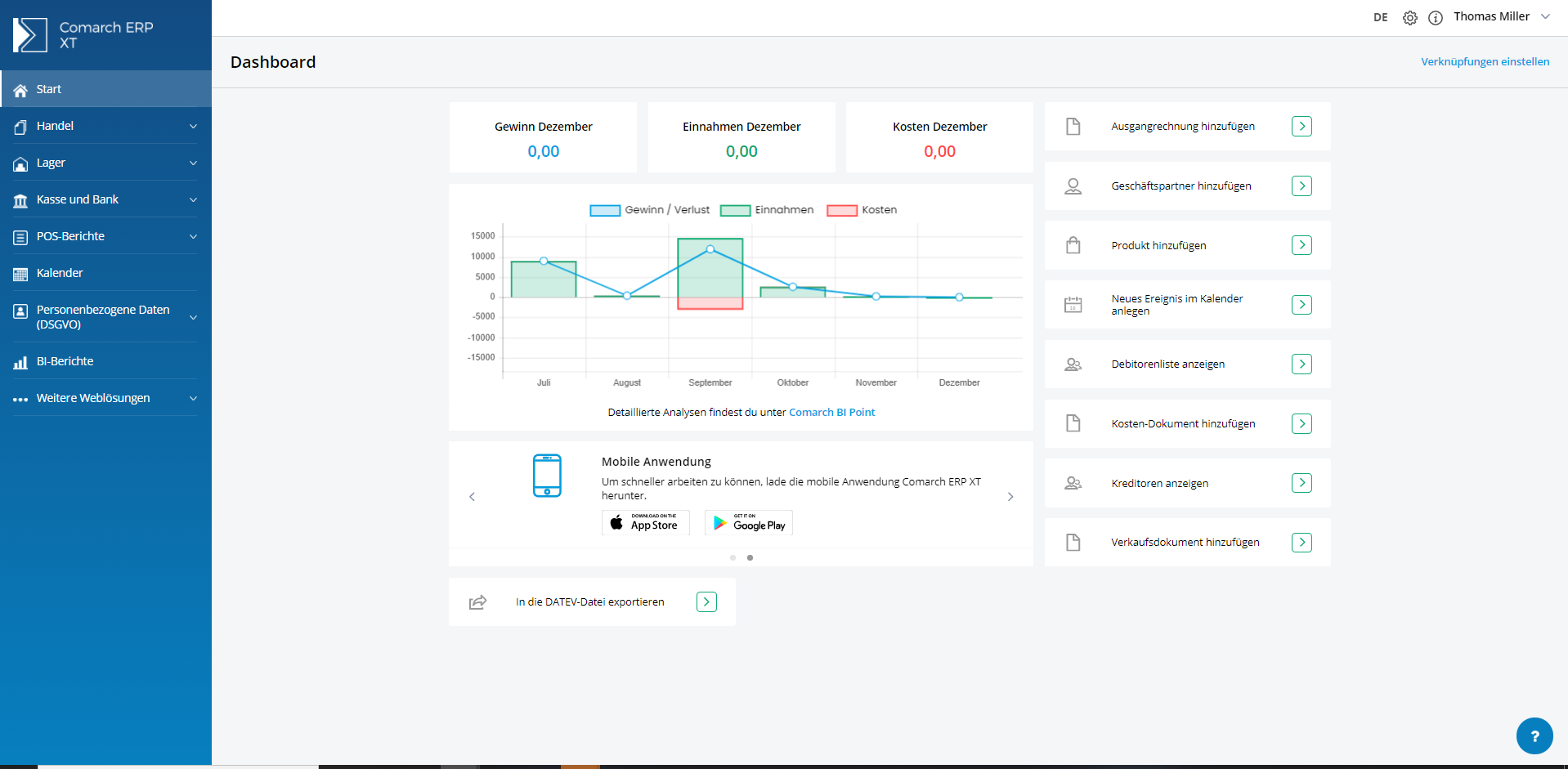Click the mobile phone icon in banner
The width and height of the screenshot is (1568, 769).
[x=547, y=476]
